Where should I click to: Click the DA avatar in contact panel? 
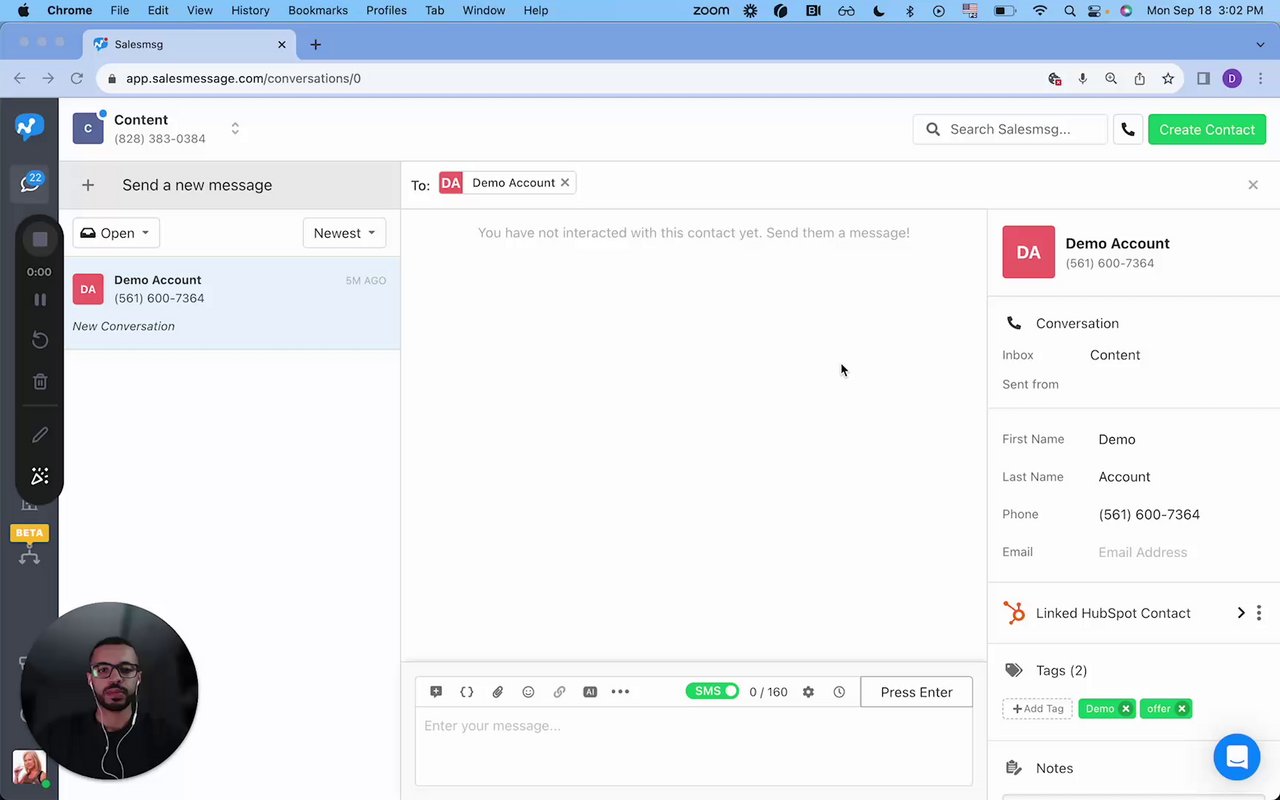[1028, 252]
